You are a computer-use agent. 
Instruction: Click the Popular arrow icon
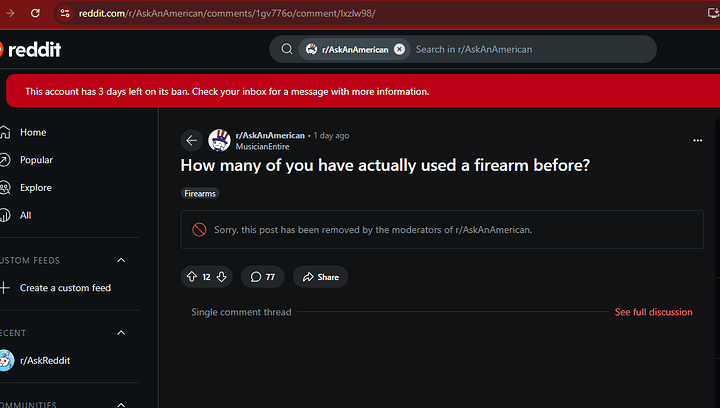(x=5, y=160)
